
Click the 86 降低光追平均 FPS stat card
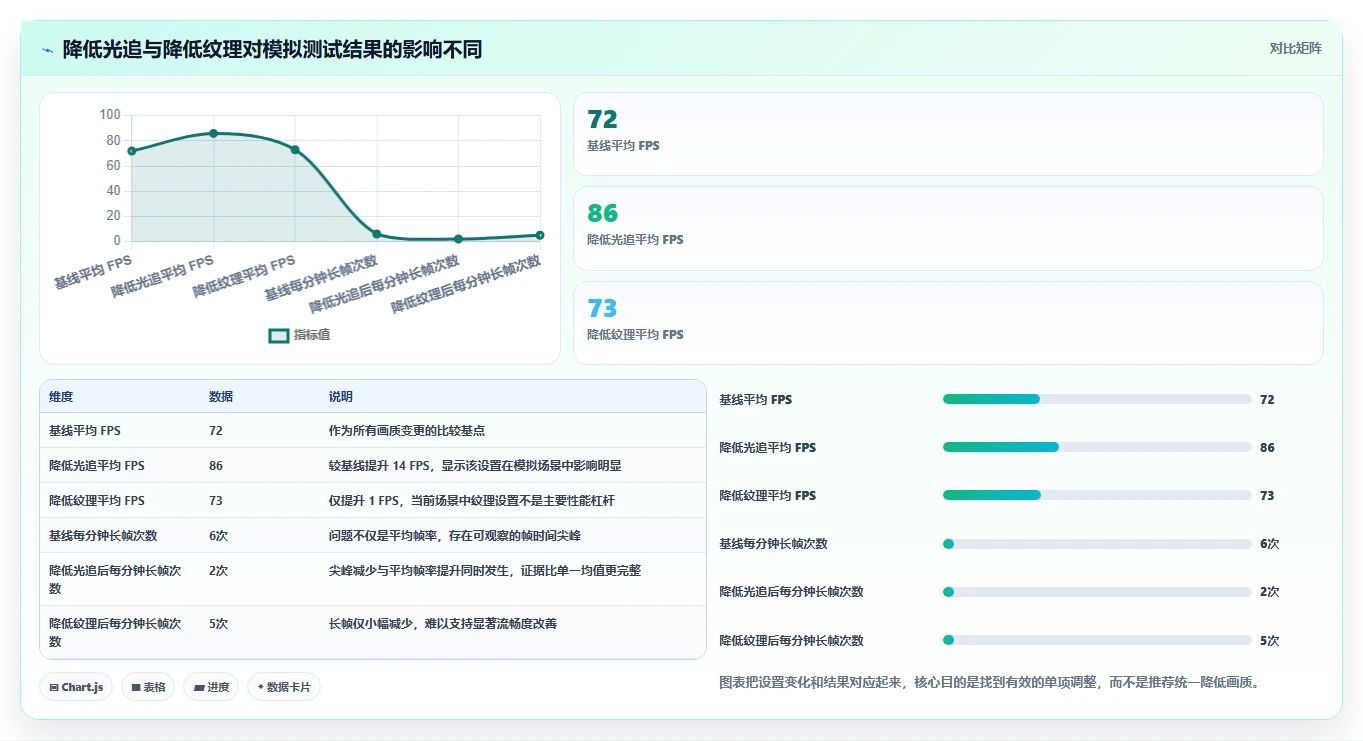(x=948, y=228)
